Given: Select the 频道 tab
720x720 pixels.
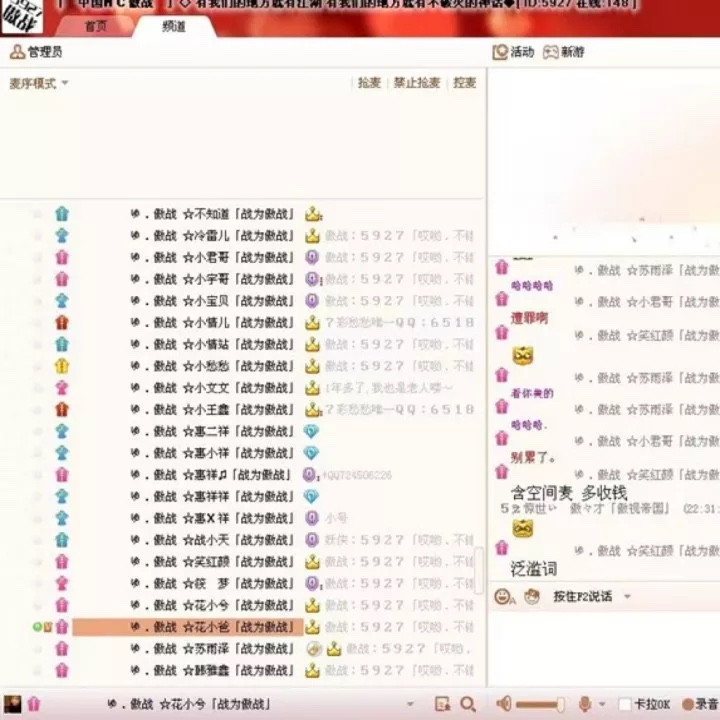Looking at the screenshot, I should pyautogui.click(x=173, y=27).
